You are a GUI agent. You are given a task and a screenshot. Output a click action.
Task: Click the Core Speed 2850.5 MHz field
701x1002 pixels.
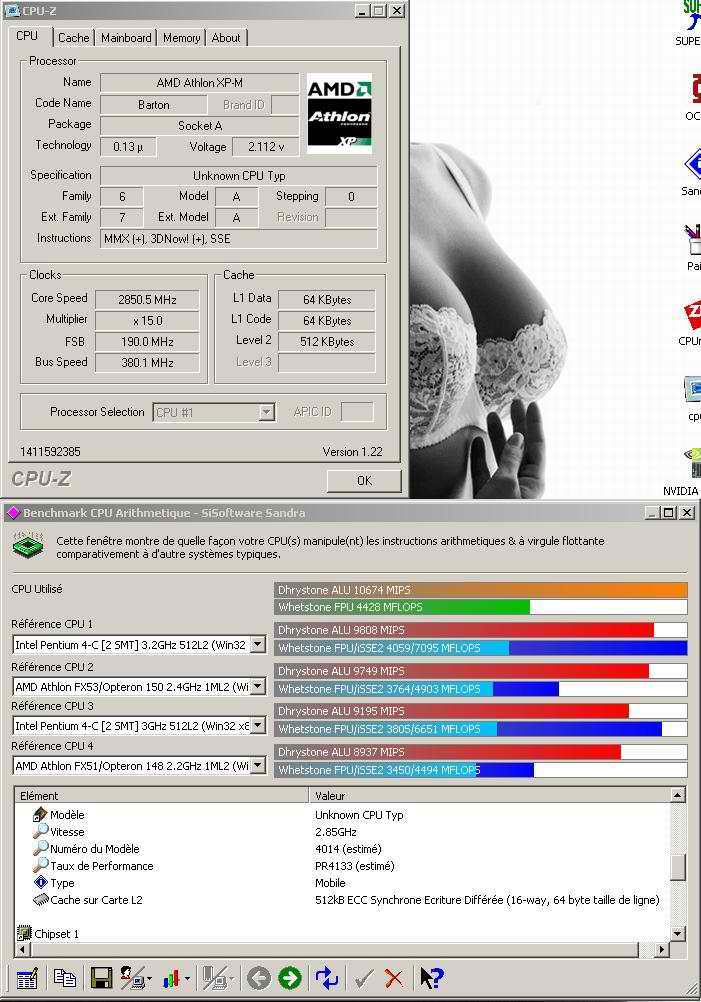tap(147, 299)
